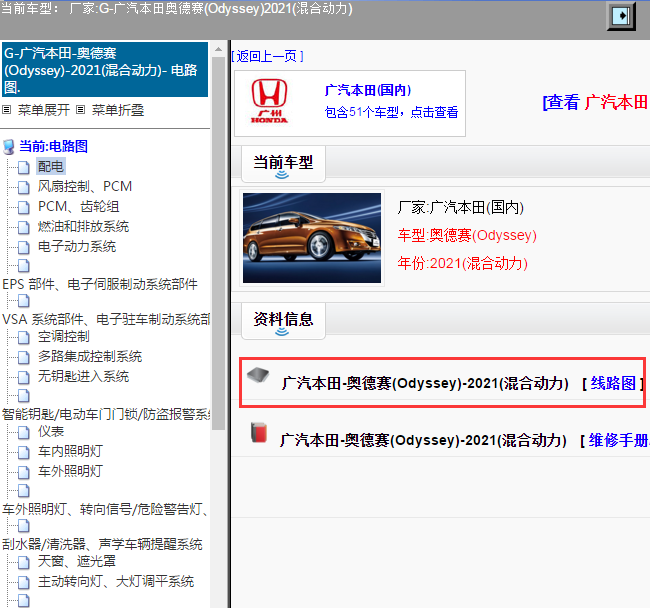Select the 资料信息 tab
Viewport: 650px width, 608px height.
click(283, 320)
